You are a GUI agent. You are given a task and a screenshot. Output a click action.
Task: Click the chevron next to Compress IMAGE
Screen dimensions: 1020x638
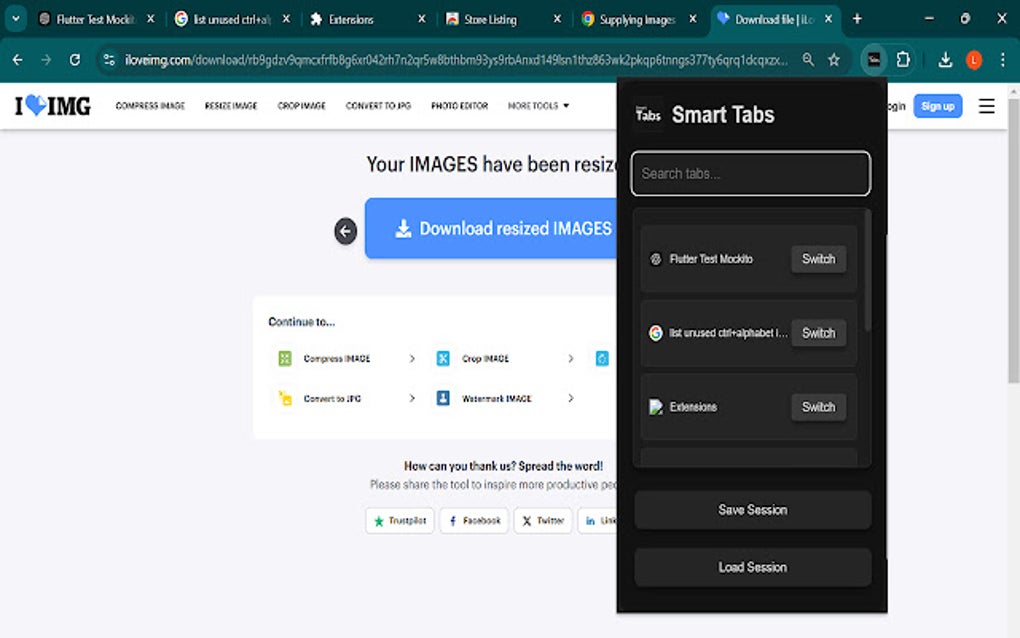(413, 358)
